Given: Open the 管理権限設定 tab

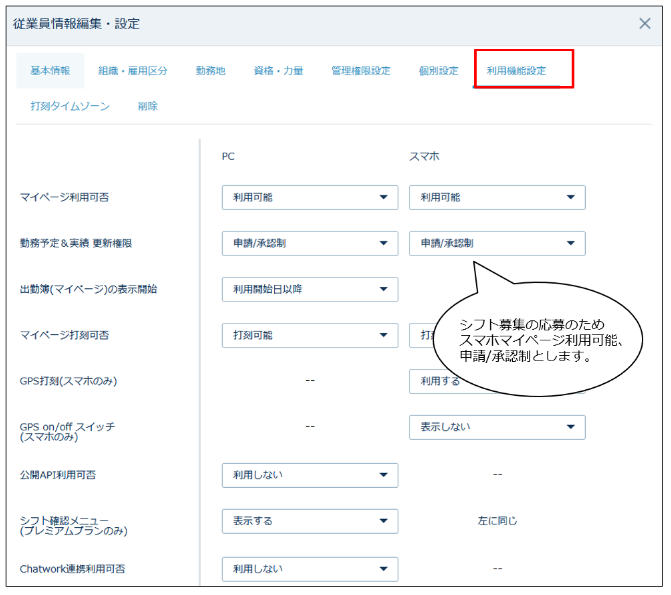Looking at the screenshot, I should click(x=360, y=71).
